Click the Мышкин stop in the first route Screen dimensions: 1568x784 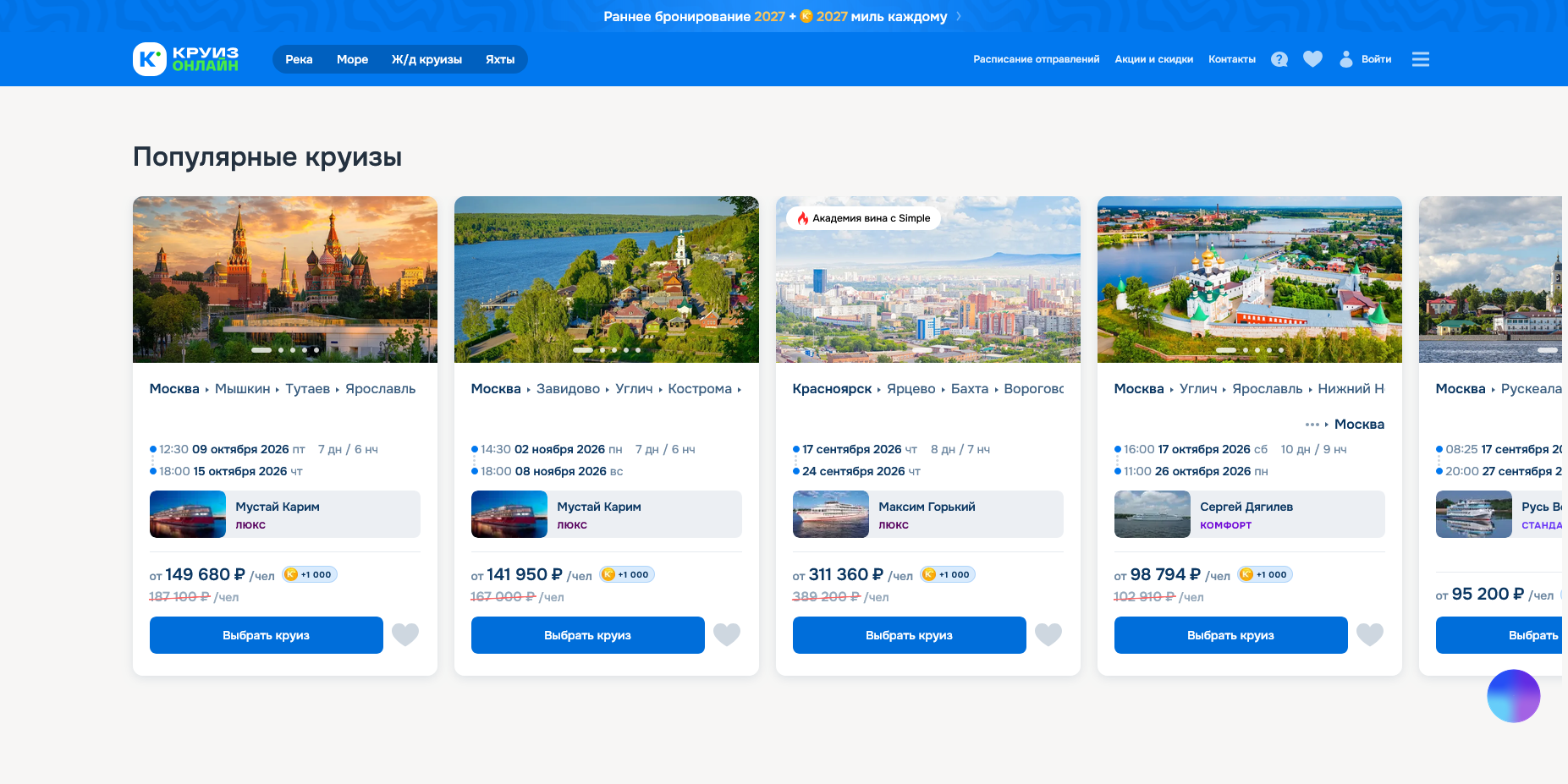[x=242, y=389]
